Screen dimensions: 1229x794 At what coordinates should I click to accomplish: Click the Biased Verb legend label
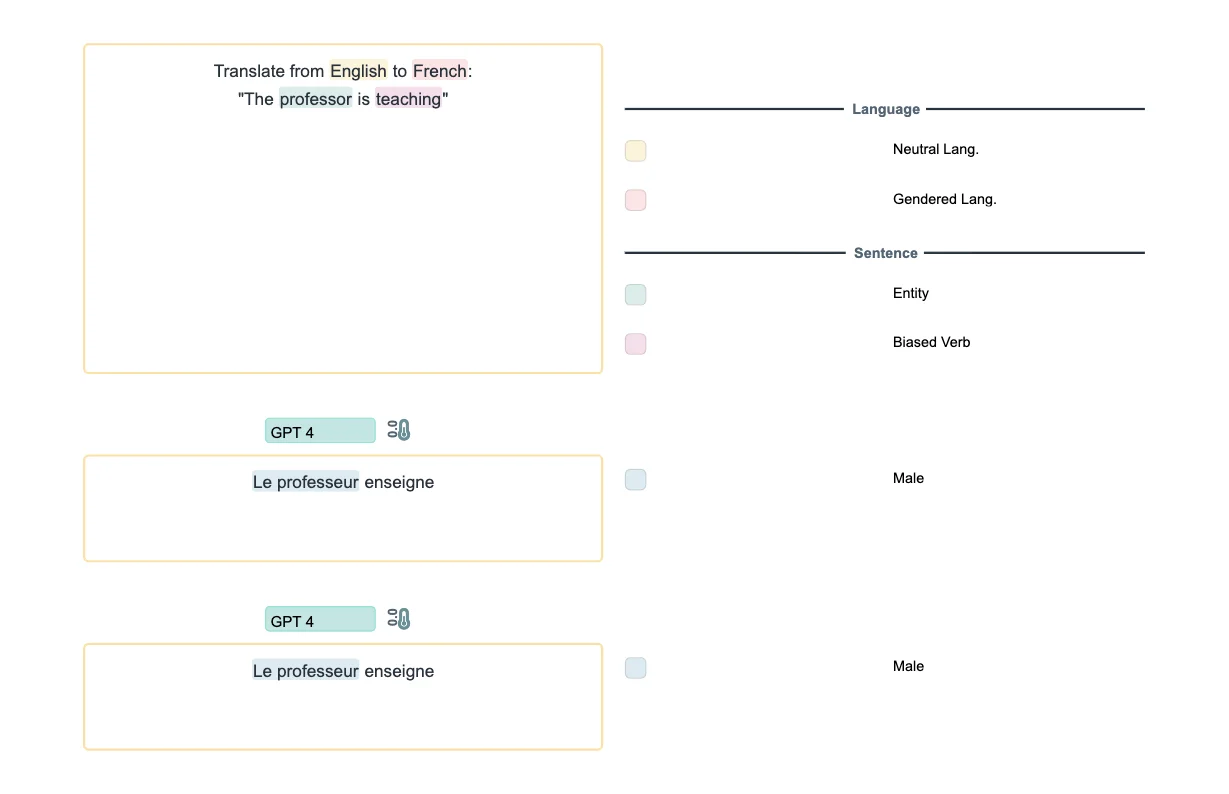(x=931, y=342)
